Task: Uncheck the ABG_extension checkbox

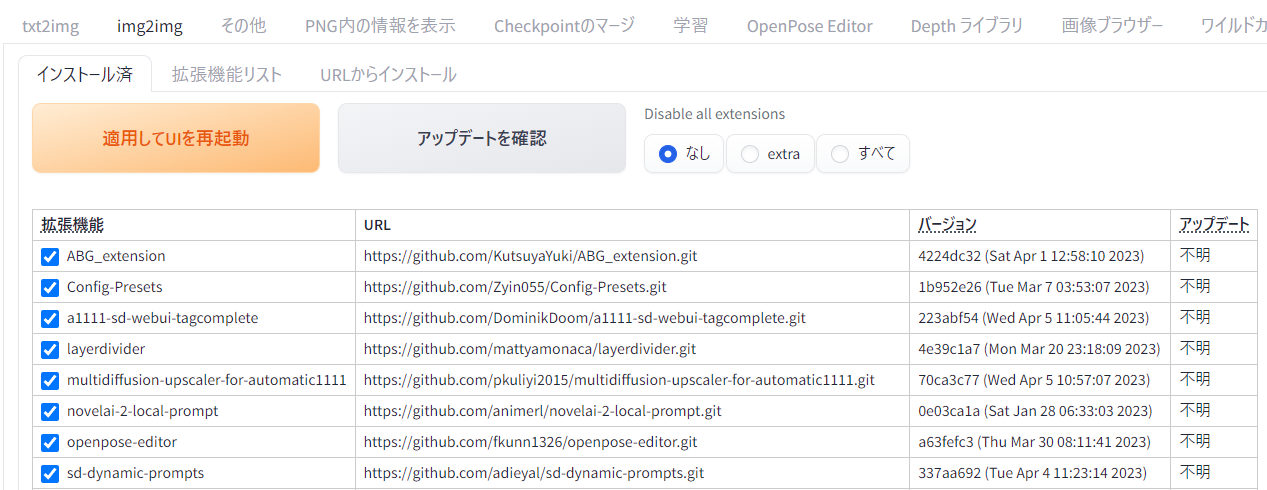Action: pyautogui.click(x=50, y=257)
